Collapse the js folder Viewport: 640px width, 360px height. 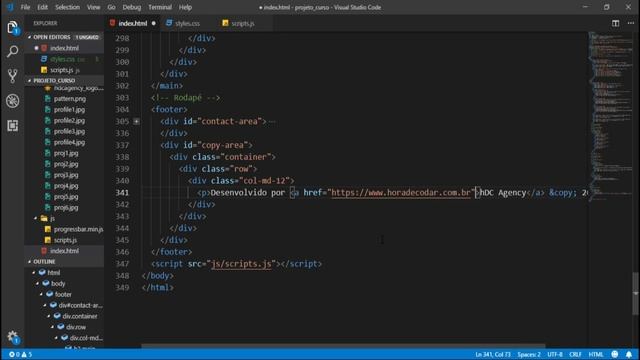pos(36,218)
